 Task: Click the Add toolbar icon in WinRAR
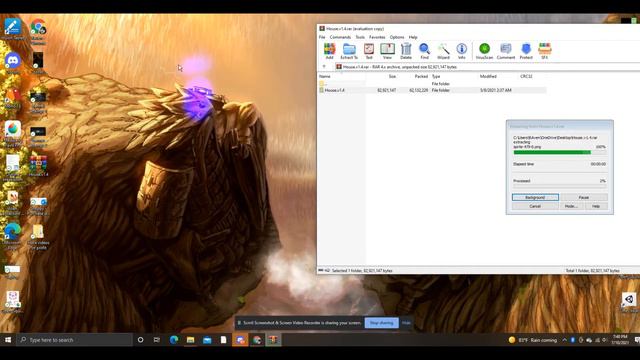(329, 51)
